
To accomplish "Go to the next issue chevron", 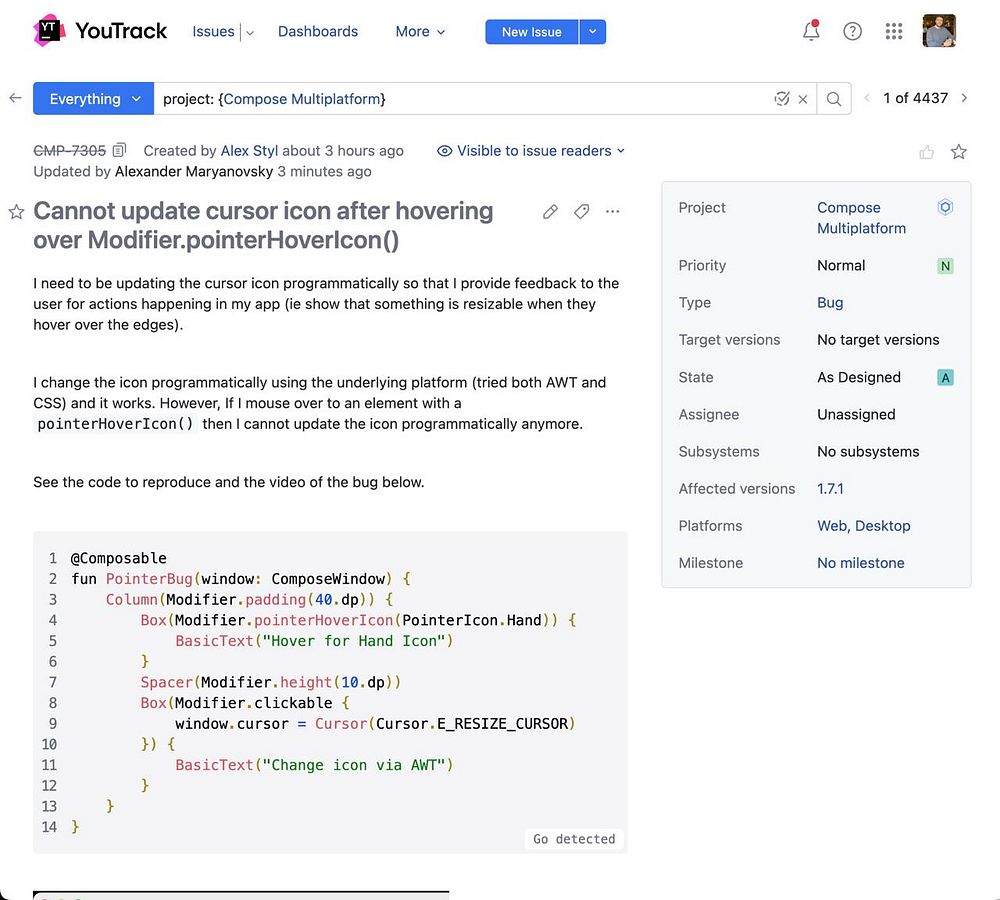I will pos(964,98).
